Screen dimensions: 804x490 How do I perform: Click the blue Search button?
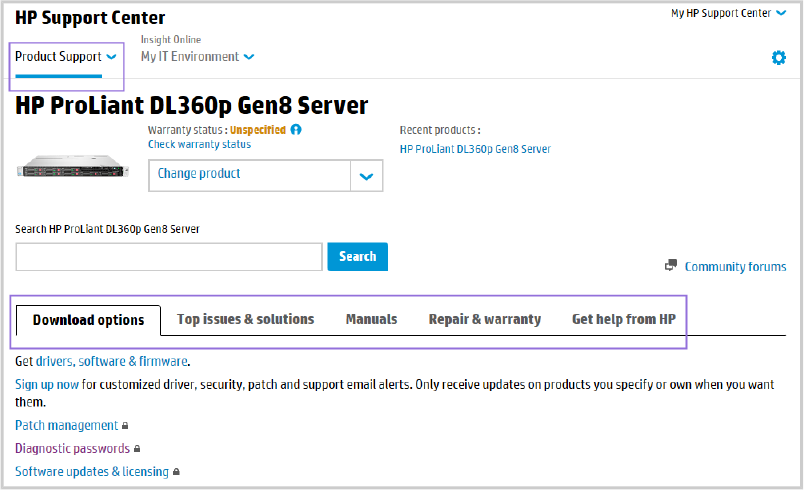click(x=357, y=257)
